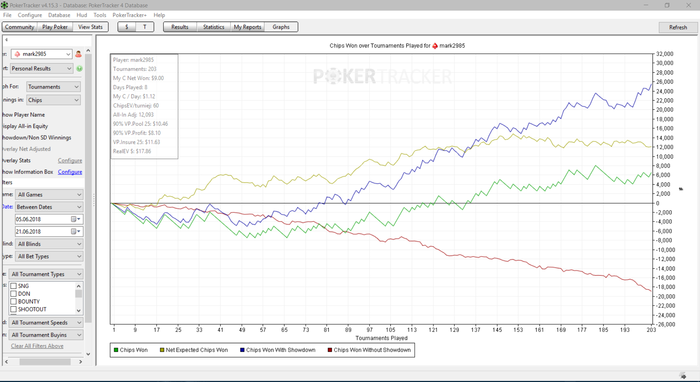
Task: Toggle the Display All-in Equity option
Action: [x=25, y=126]
